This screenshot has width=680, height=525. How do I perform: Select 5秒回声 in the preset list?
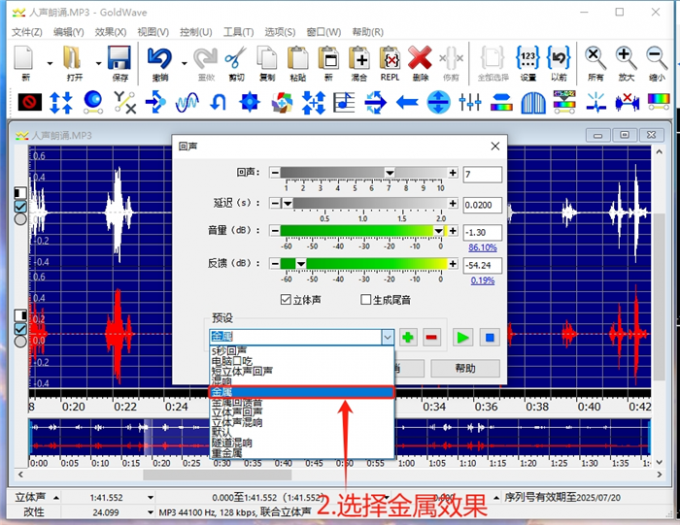point(302,350)
